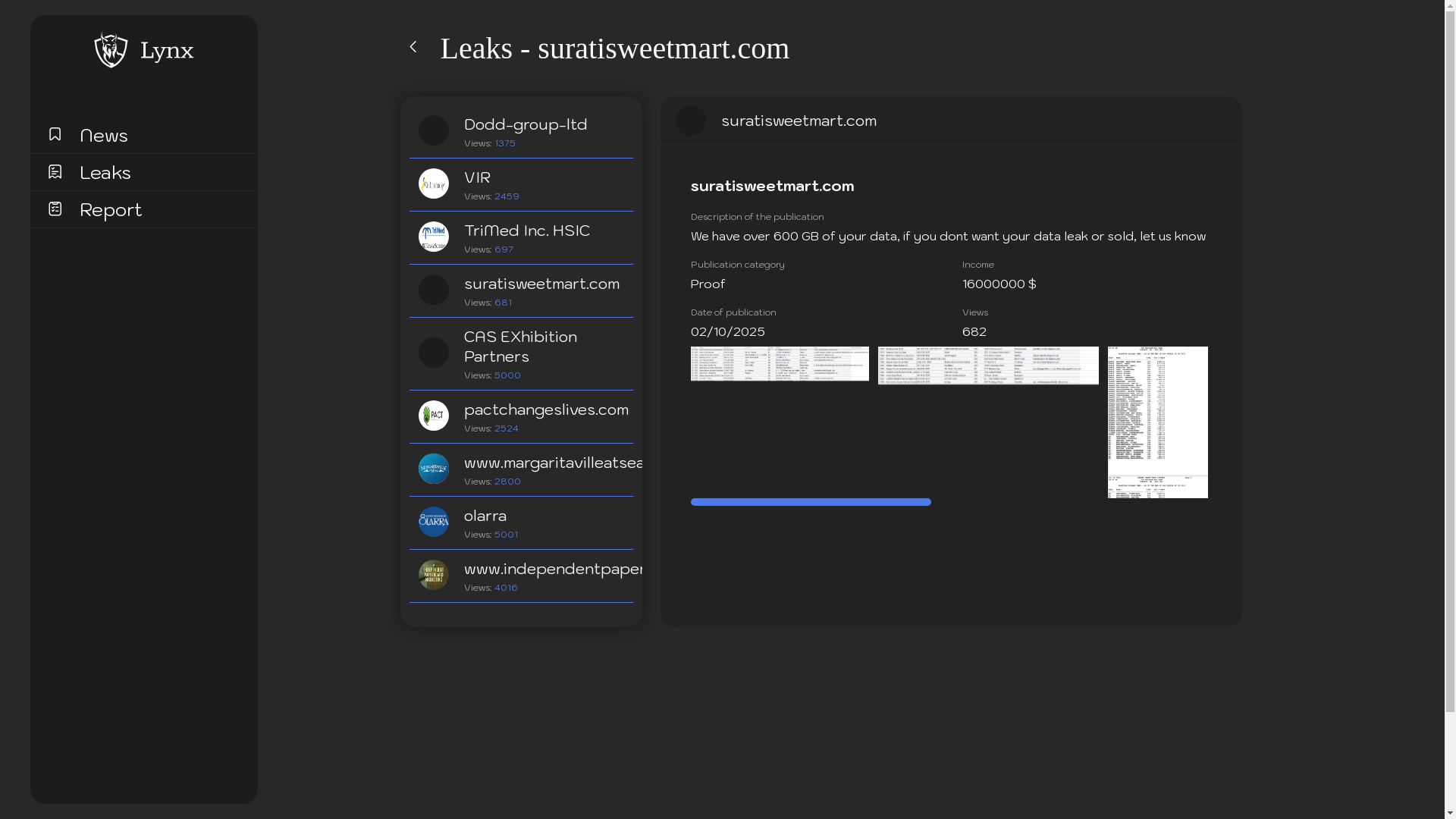Open the News menu item
The height and width of the screenshot is (819, 1456).
[104, 135]
